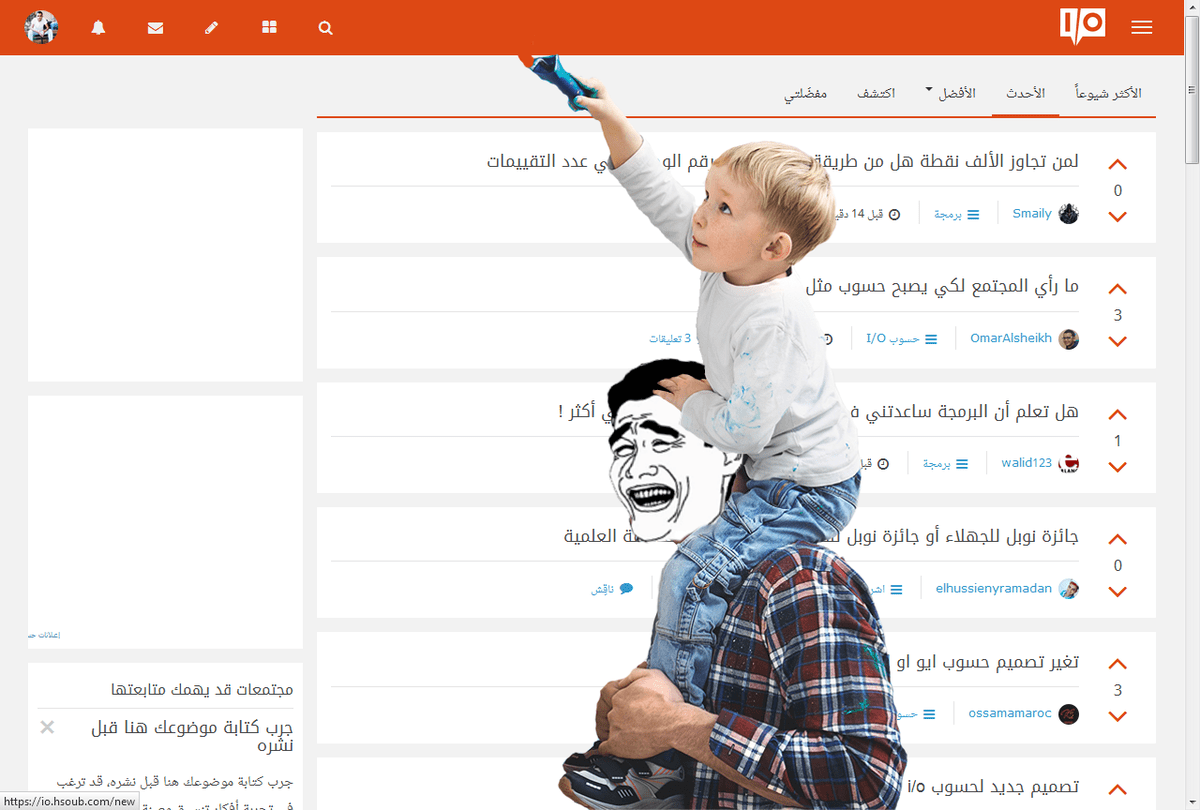This screenshot has height=810, width=1200.
Task: Switch to the اكتشف tab
Action: [876, 93]
